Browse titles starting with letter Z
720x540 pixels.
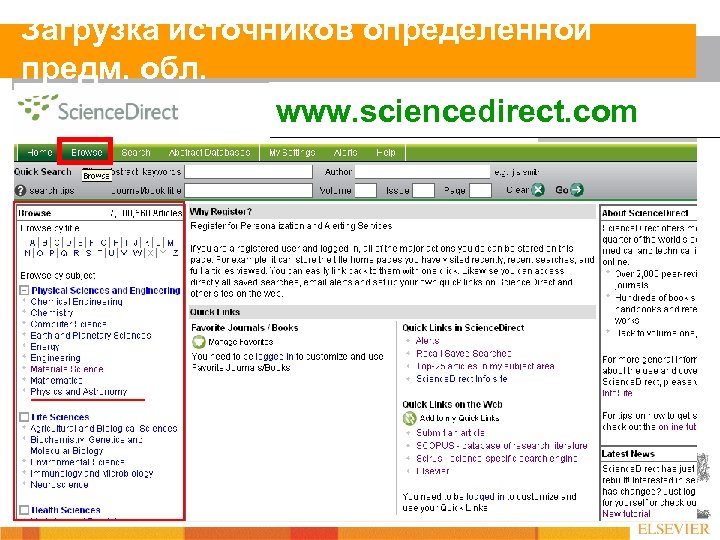(x=175, y=253)
